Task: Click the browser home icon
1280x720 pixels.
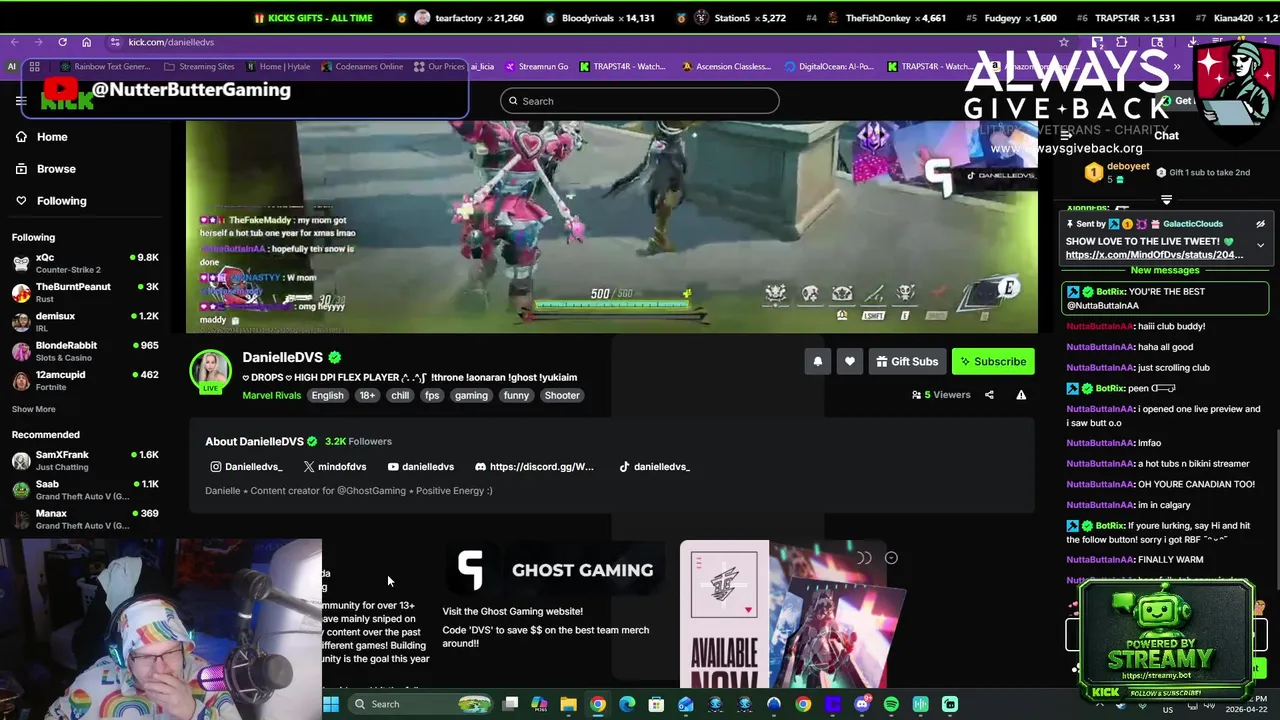Action: (86, 42)
